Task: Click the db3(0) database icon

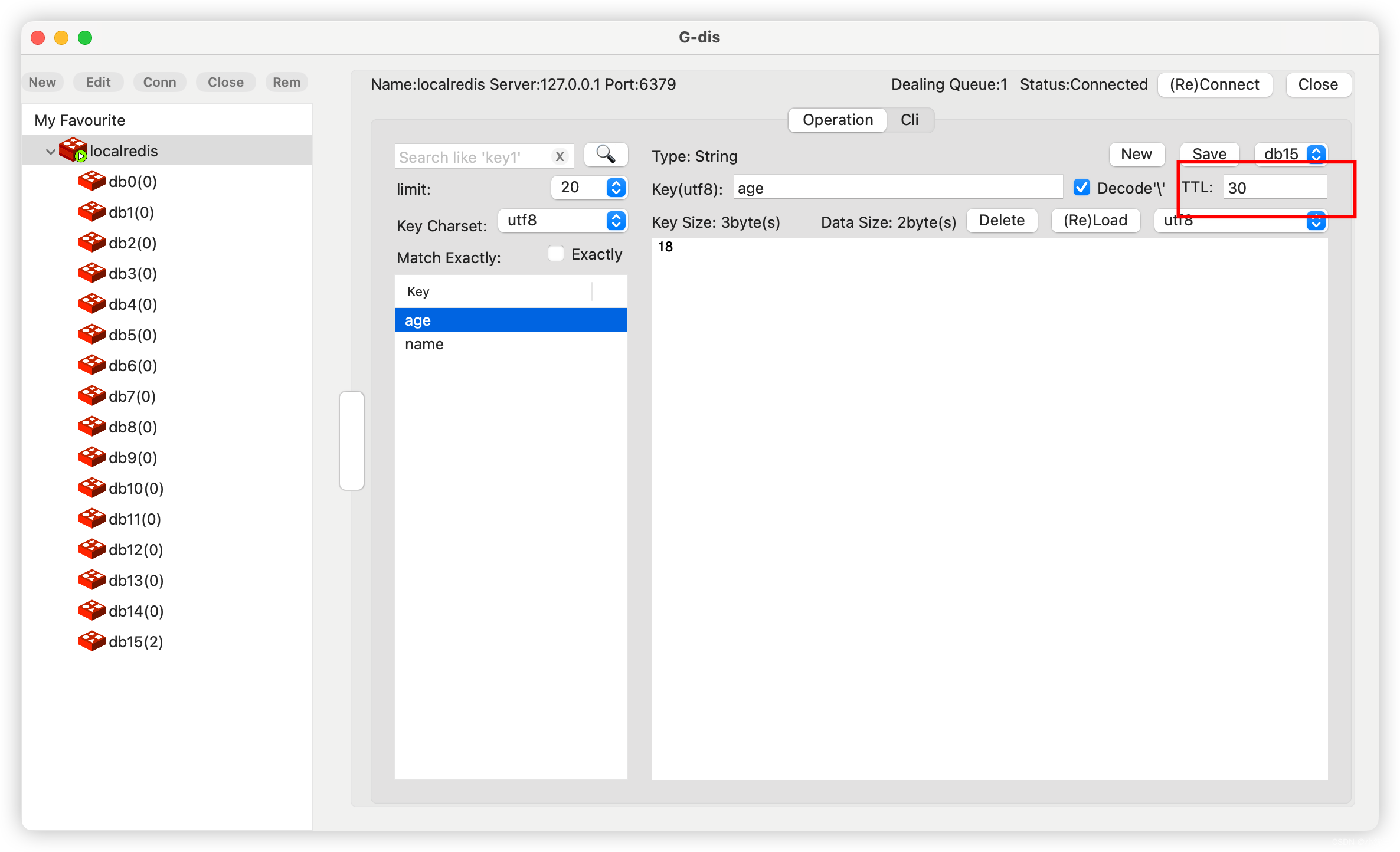Action: (x=91, y=273)
